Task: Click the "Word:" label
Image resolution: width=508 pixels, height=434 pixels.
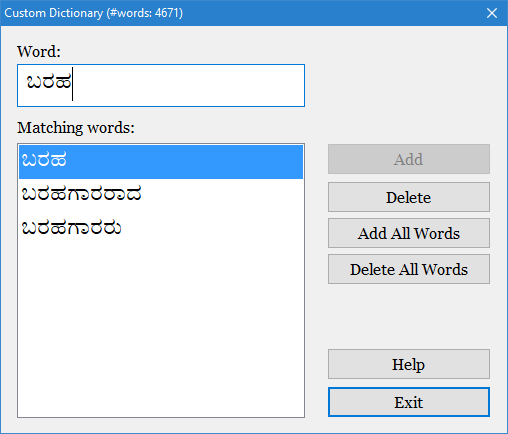Action: coord(39,52)
